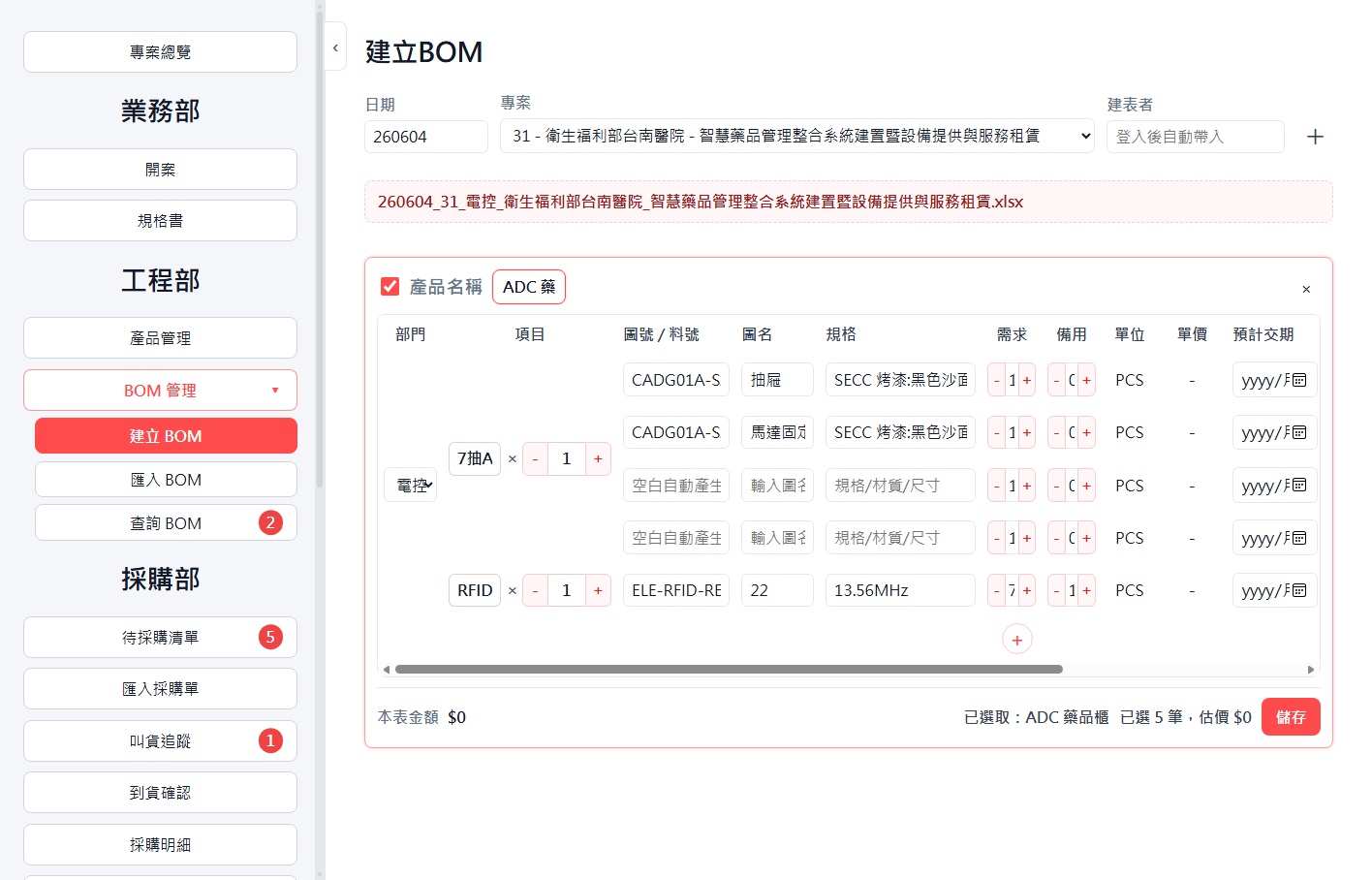Viewport: 1372px width, 880px height.
Task: Click the badge 5 on 待採購清單
Action: coord(270,637)
